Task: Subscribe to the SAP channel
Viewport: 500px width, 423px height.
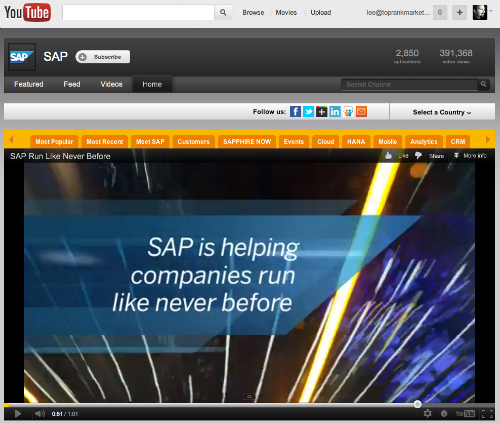Action: pyautogui.click(x=103, y=57)
